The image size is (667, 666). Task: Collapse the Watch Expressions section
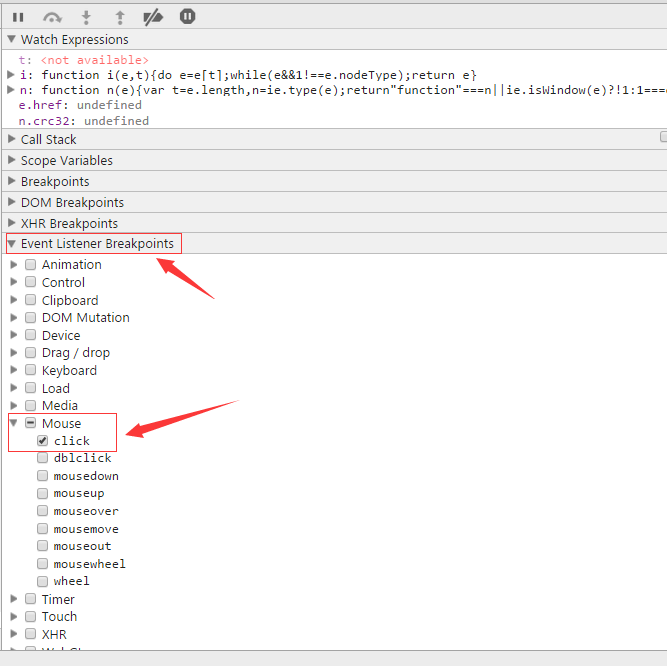click(x=12, y=40)
